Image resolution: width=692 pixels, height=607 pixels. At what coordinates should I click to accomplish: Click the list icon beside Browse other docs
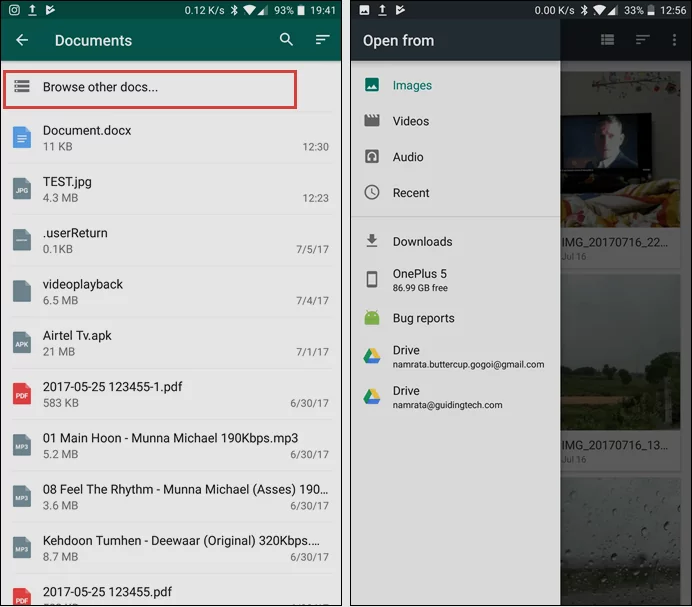point(22,86)
